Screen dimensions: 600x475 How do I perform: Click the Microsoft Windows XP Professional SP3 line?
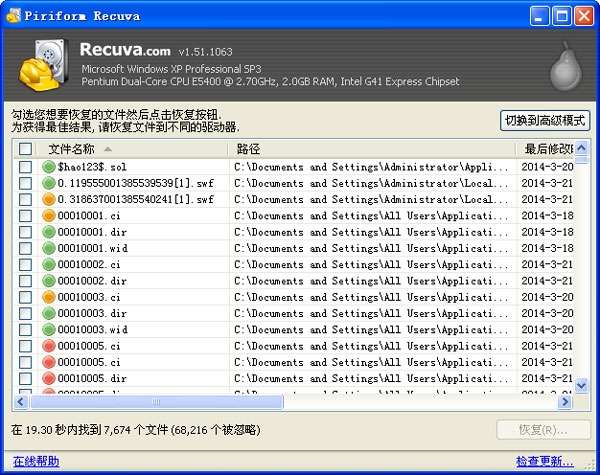pos(171,69)
